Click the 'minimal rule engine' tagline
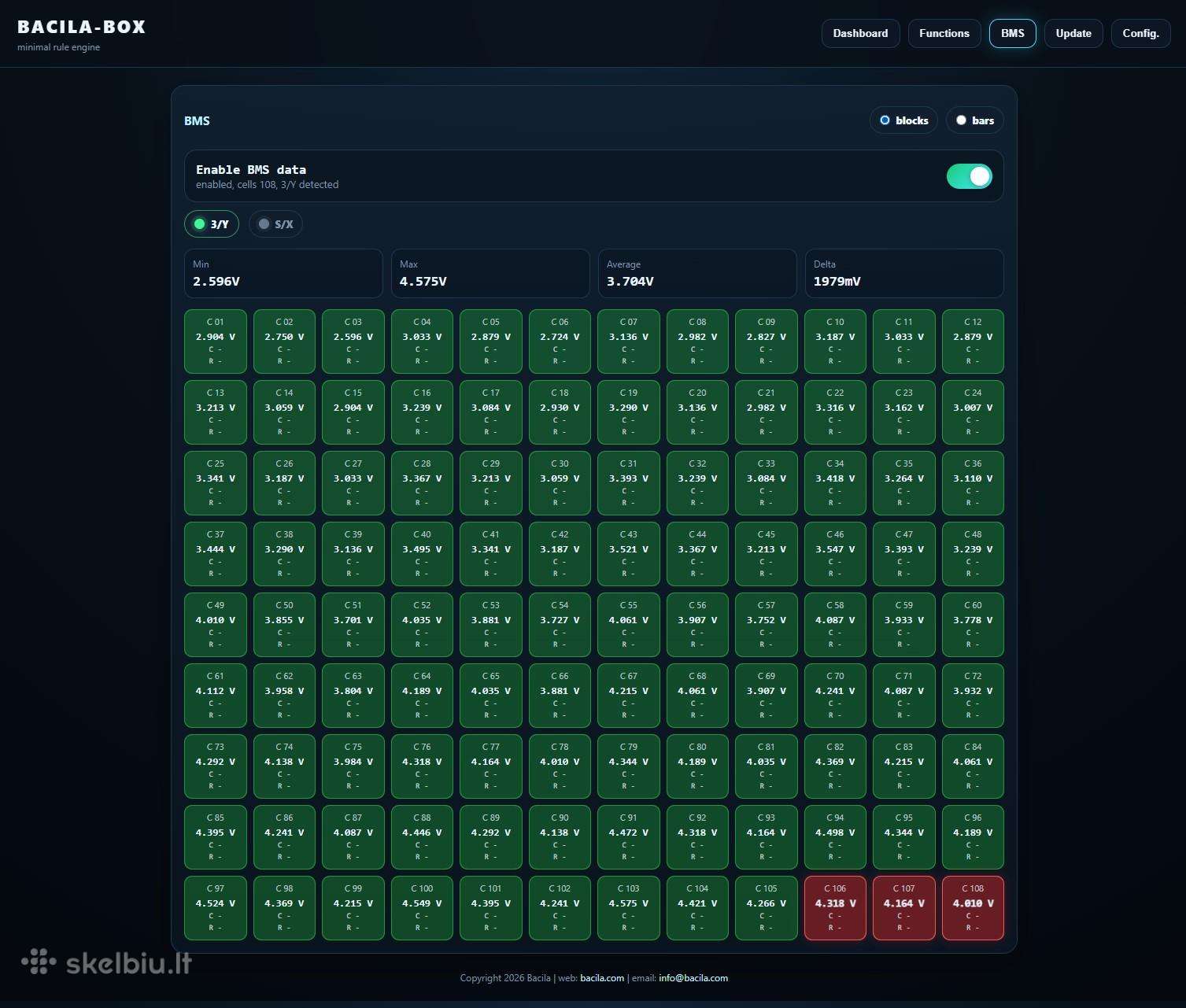This screenshot has height=1008, width=1186. (x=59, y=47)
